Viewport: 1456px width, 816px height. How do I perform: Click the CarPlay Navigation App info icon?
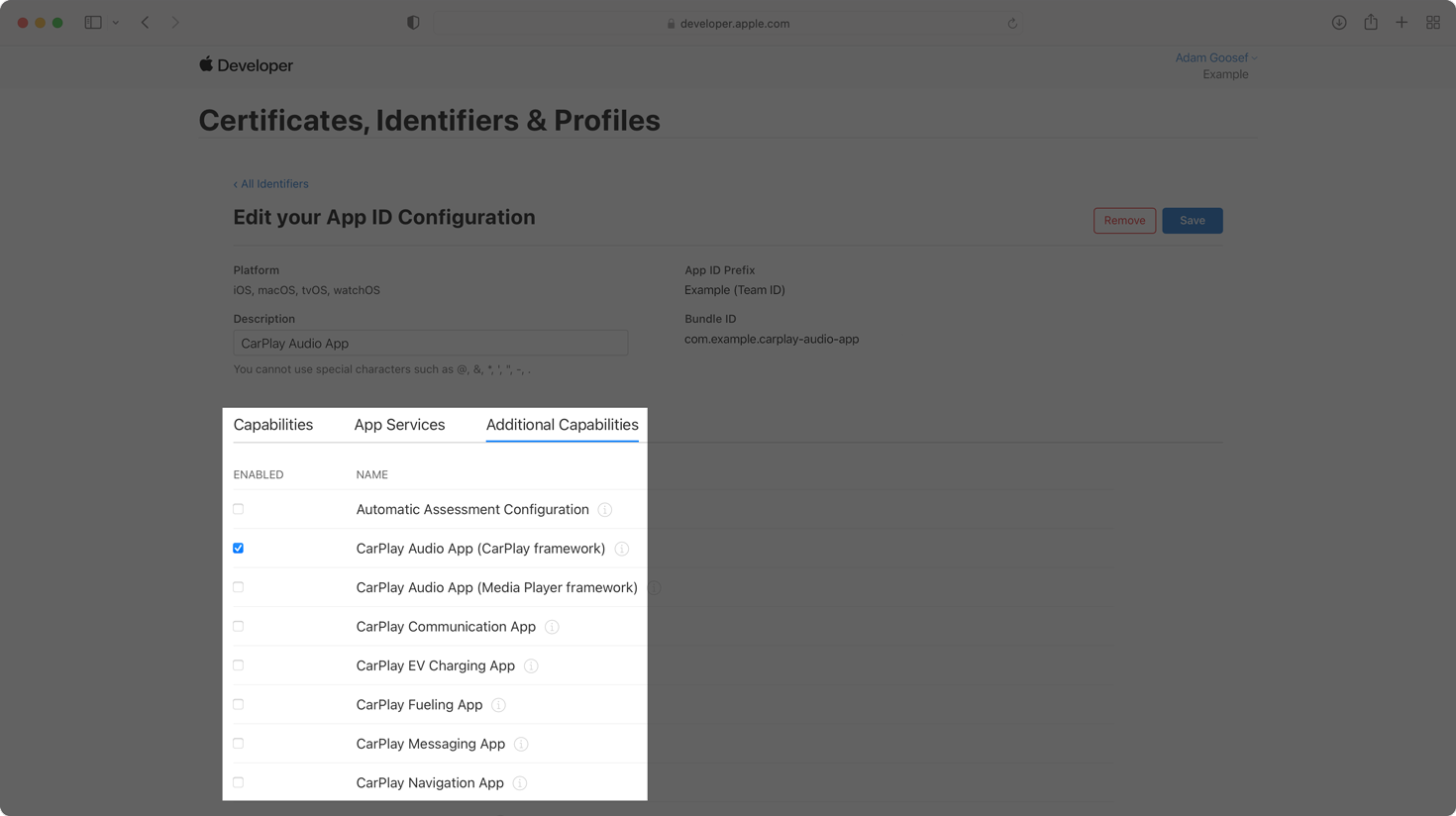(519, 782)
